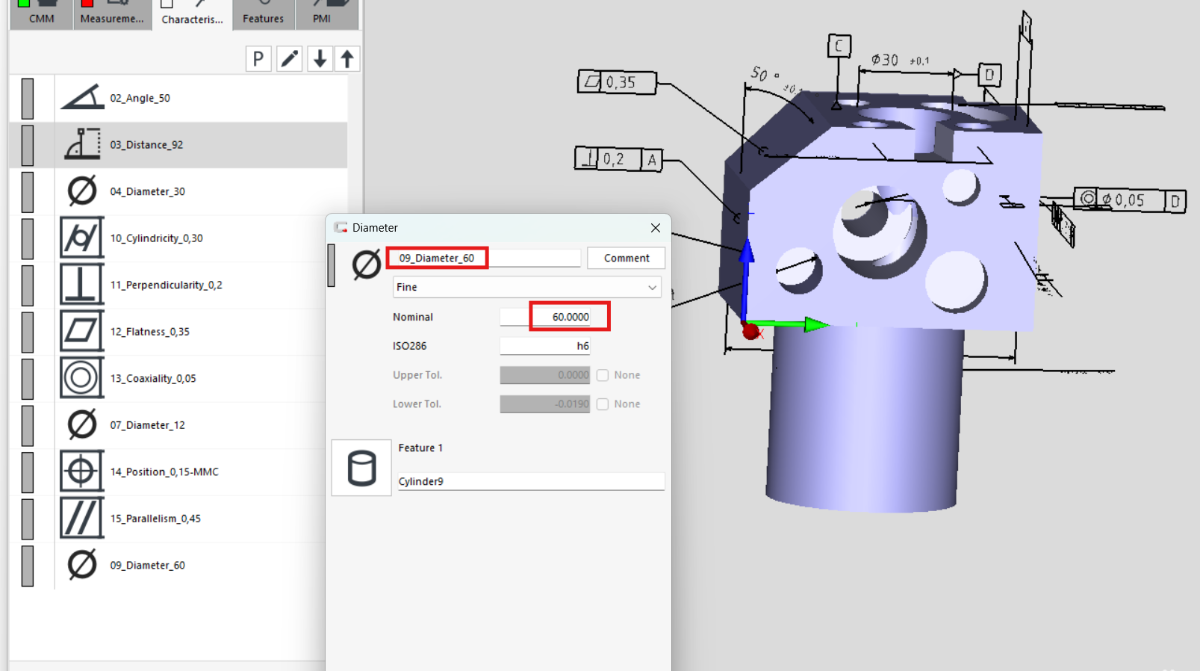Image resolution: width=1200 pixels, height=671 pixels.
Task: Toggle the Upper Tol. None checkbox
Action: 603,375
